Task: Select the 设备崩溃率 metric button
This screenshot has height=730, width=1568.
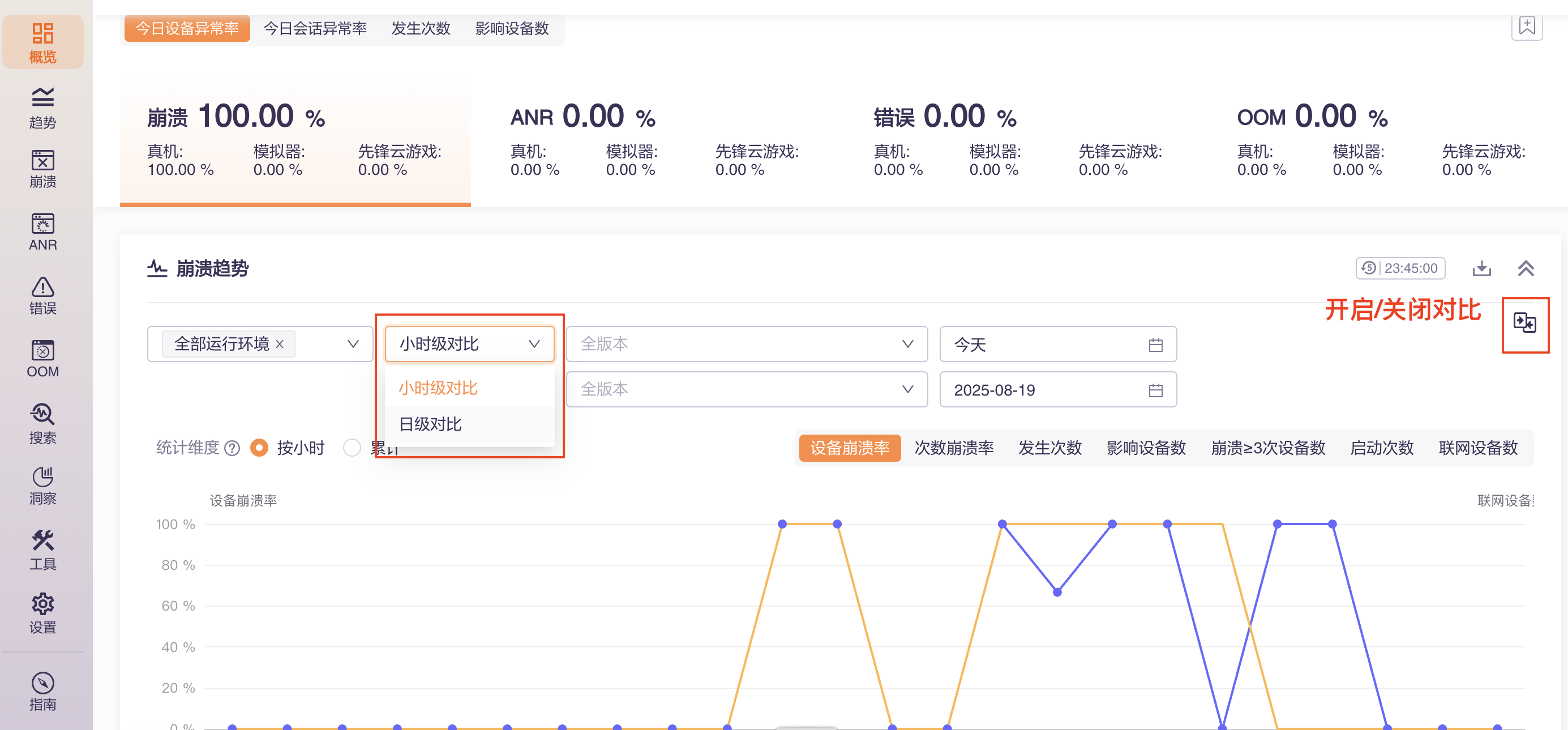Action: tap(849, 448)
